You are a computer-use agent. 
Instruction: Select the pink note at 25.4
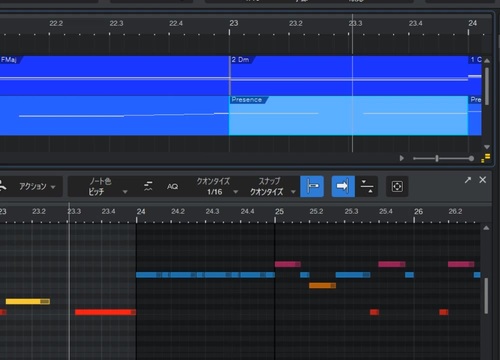[392, 264]
